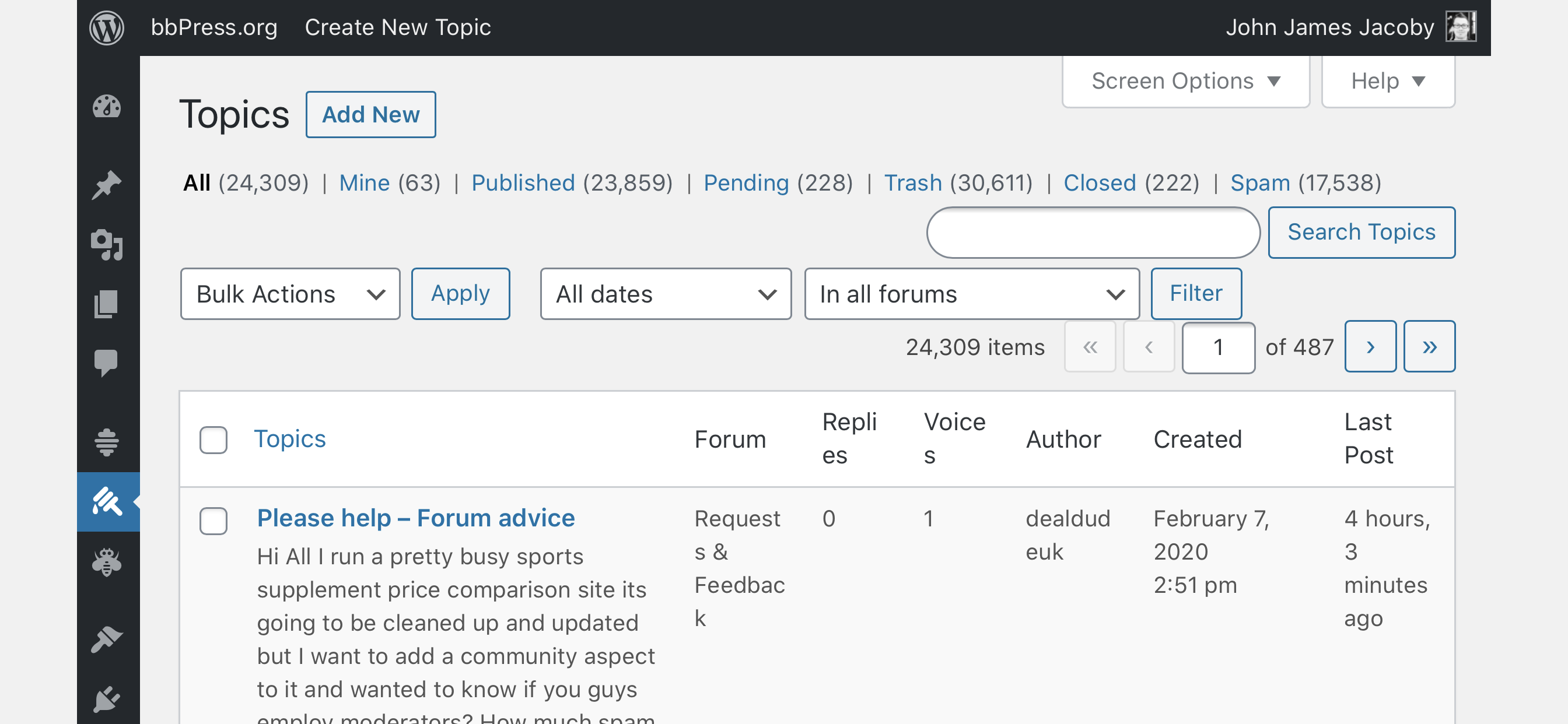Click the '4 hours, 3 minutes ago' cell
Image resolution: width=1568 pixels, height=724 pixels.
pyautogui.click(x=1387, y=568)
